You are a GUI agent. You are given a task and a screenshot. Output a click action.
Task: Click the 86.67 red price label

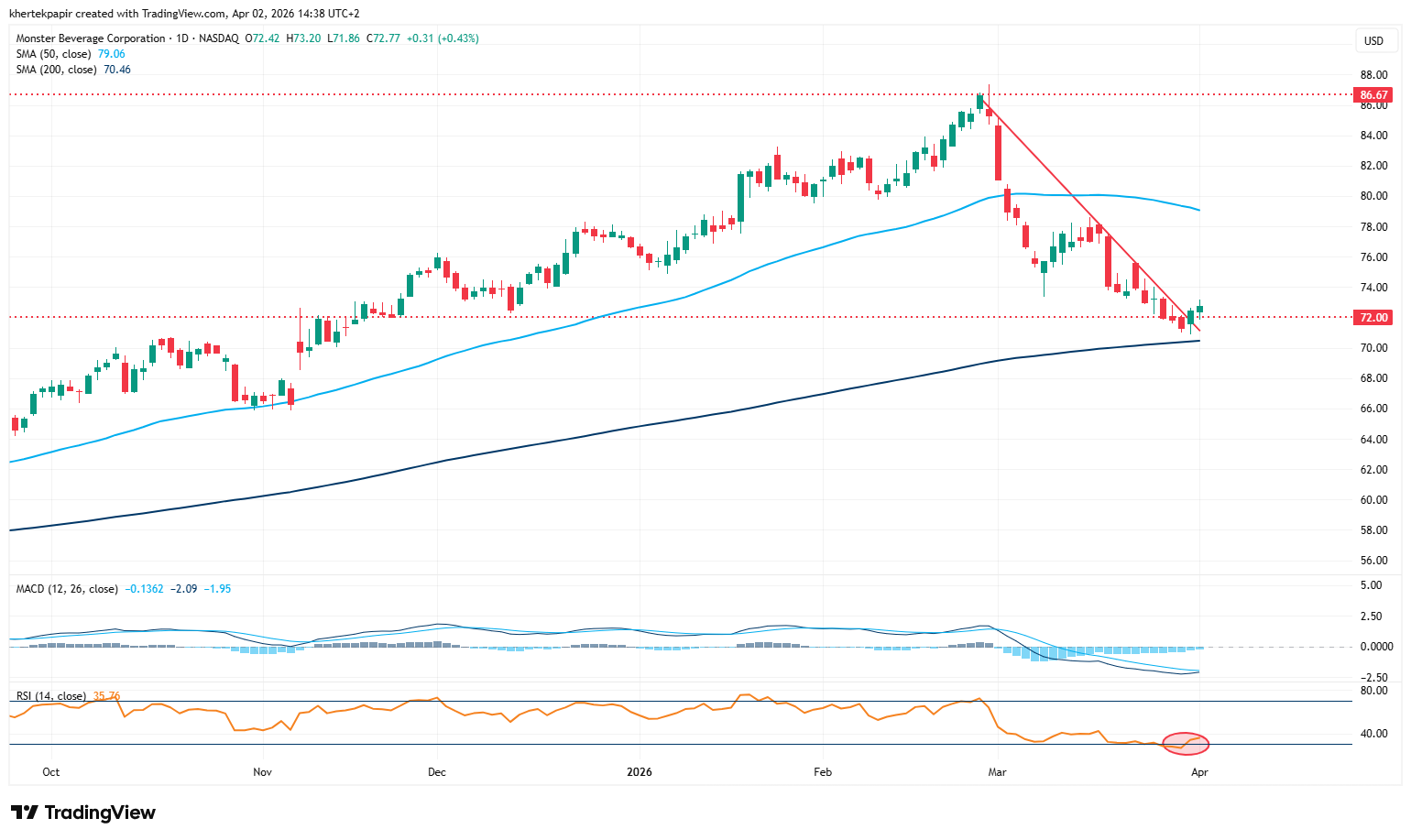(1373, 95)
